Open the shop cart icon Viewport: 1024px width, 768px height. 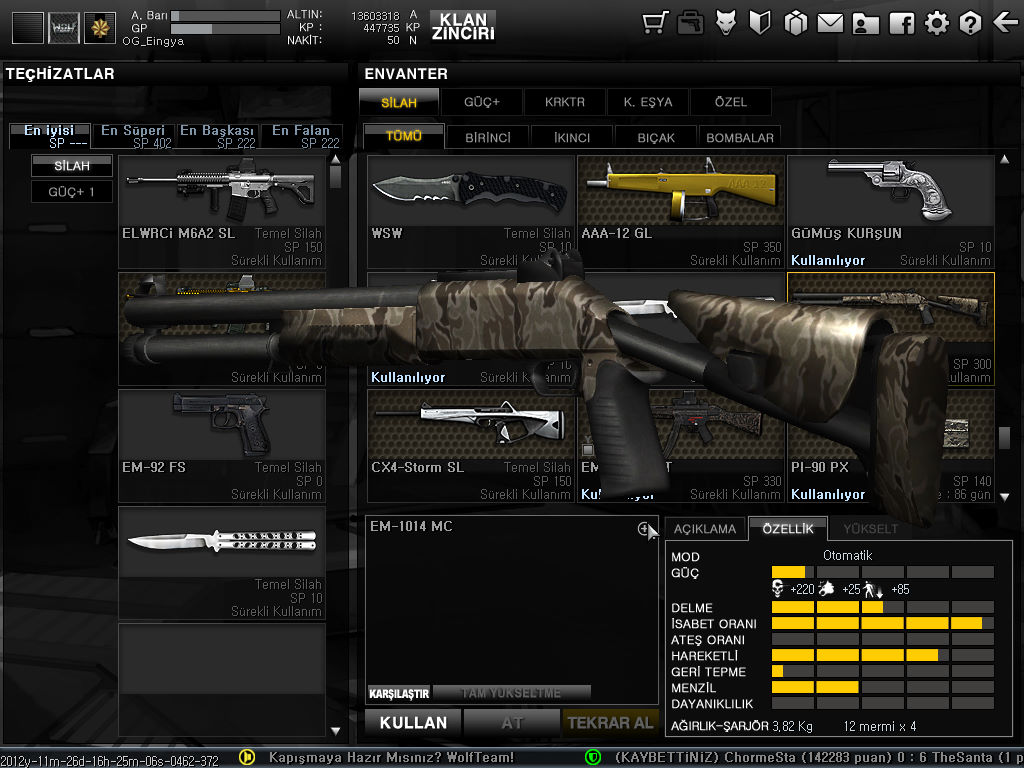655,23
